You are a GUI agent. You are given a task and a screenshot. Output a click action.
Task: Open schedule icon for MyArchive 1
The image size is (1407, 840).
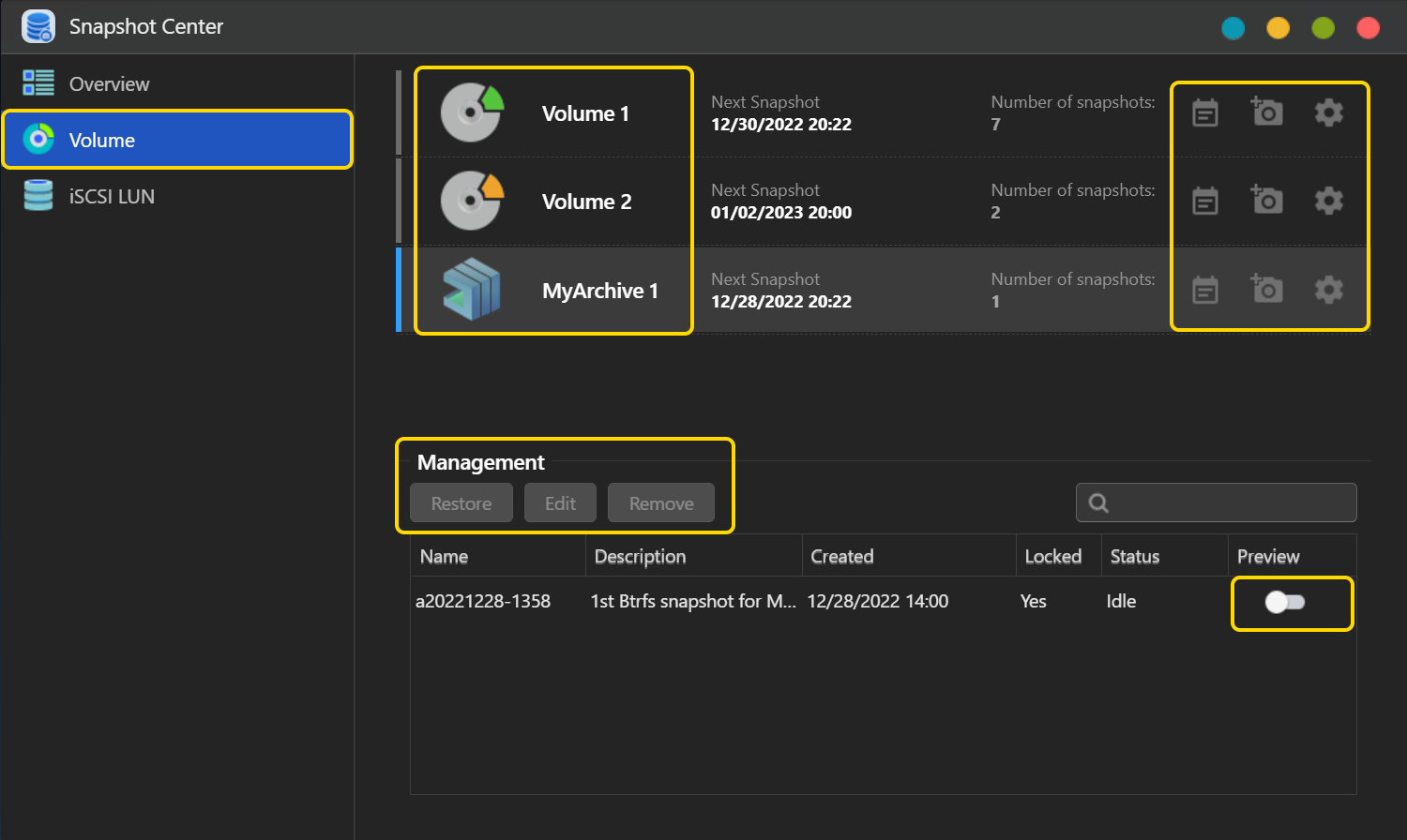(x=1205, y=291)
